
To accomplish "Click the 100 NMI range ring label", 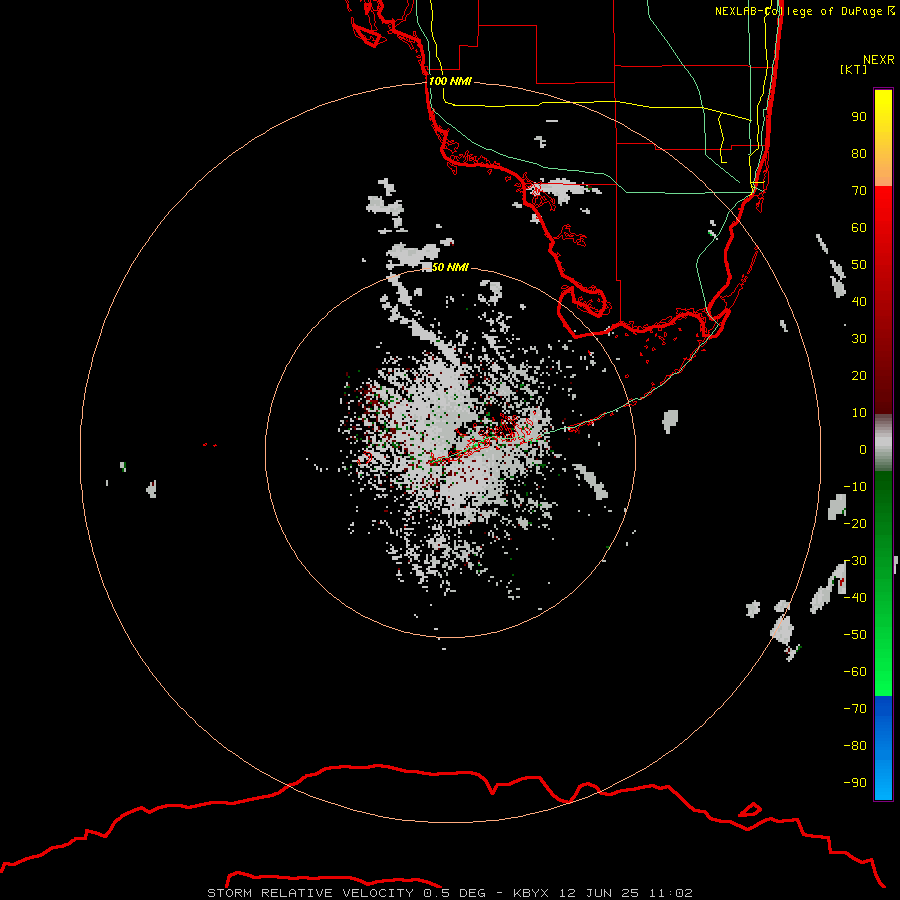I will [x=450, y=81].
